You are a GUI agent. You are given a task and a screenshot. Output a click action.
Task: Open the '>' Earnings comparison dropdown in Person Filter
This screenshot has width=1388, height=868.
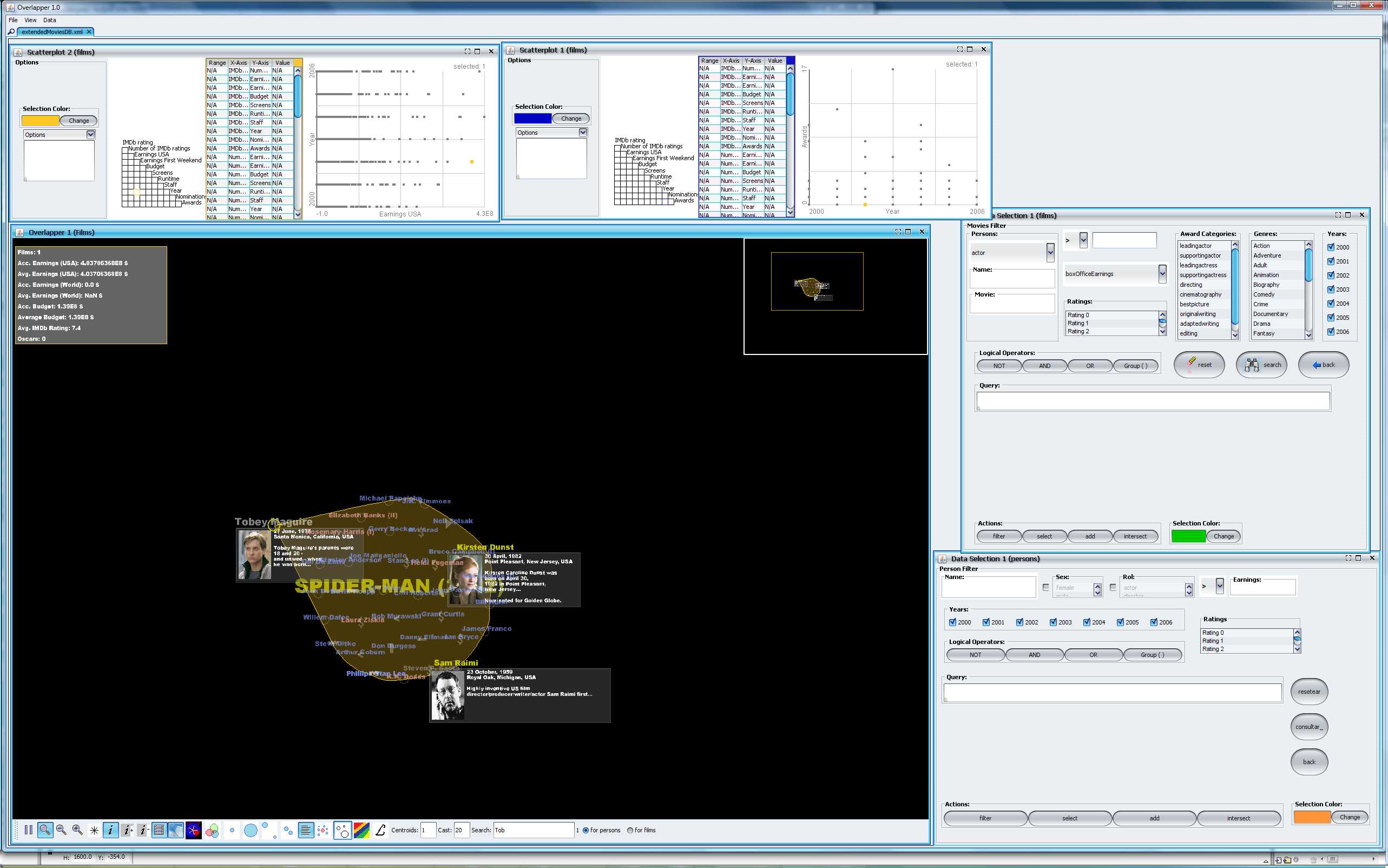tap(1220, 586)
